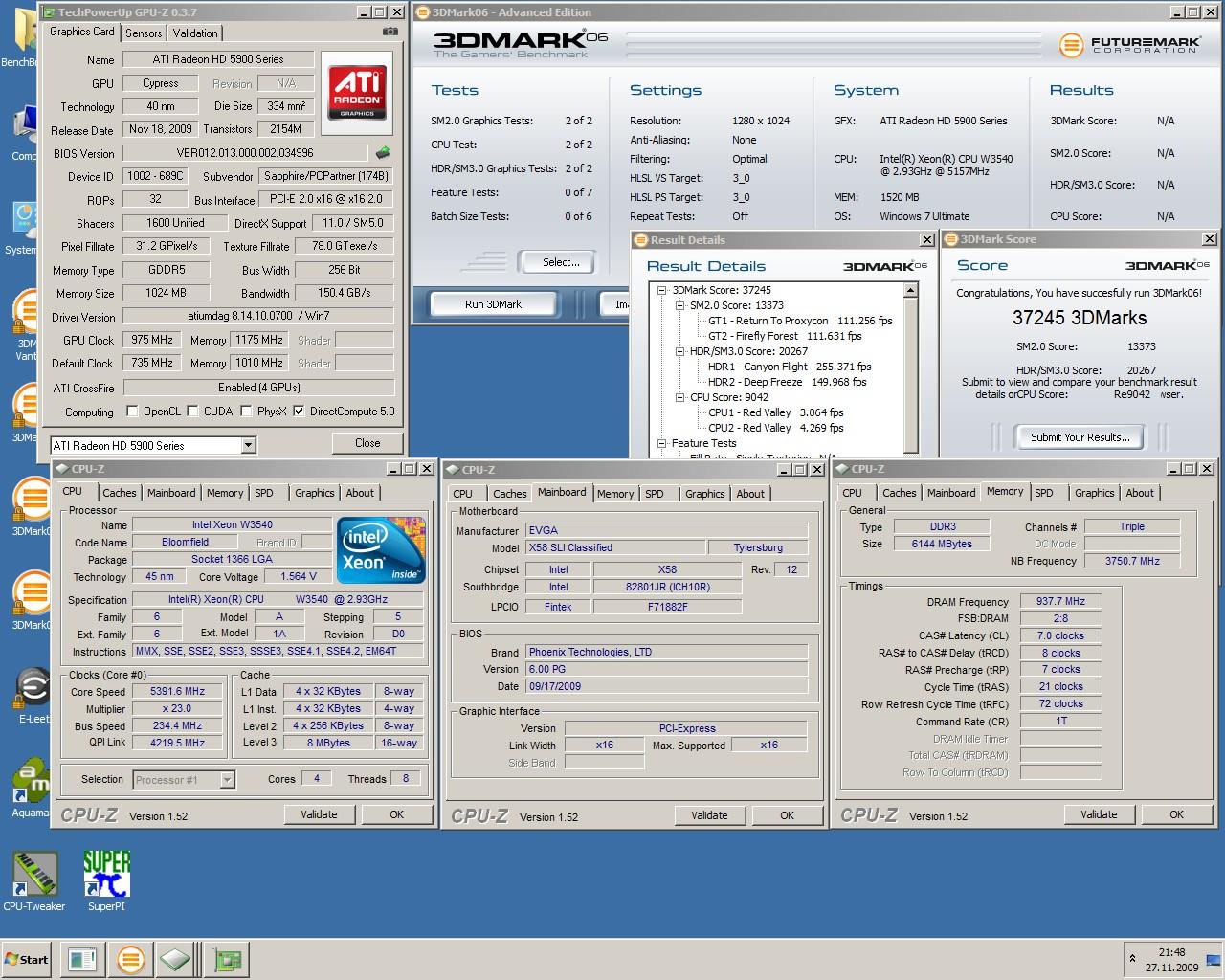This screenshot has width=1225, height=980.
Task: Select HDR2 - Deep Freeze result row
Action: coord(787,382)
